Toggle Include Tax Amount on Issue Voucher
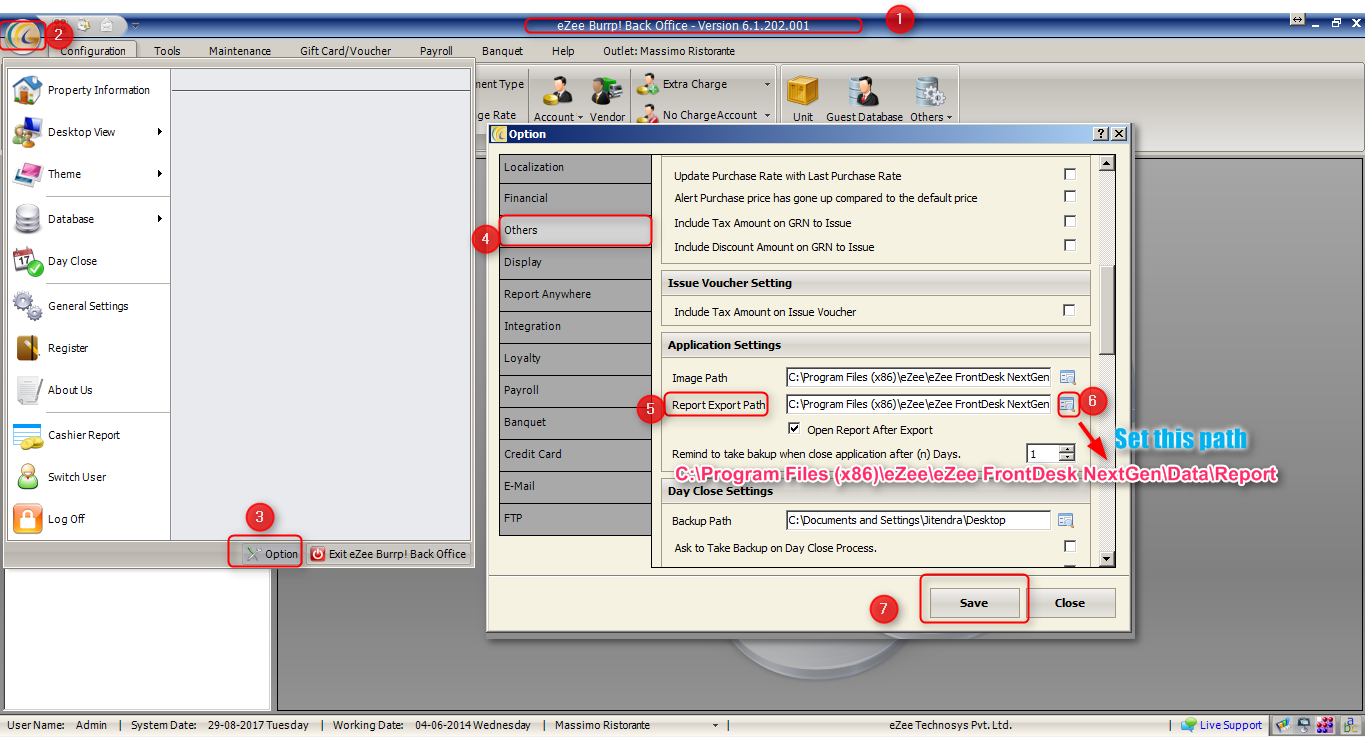Viewport: 1365px width, 737px height. (1070, 310)
